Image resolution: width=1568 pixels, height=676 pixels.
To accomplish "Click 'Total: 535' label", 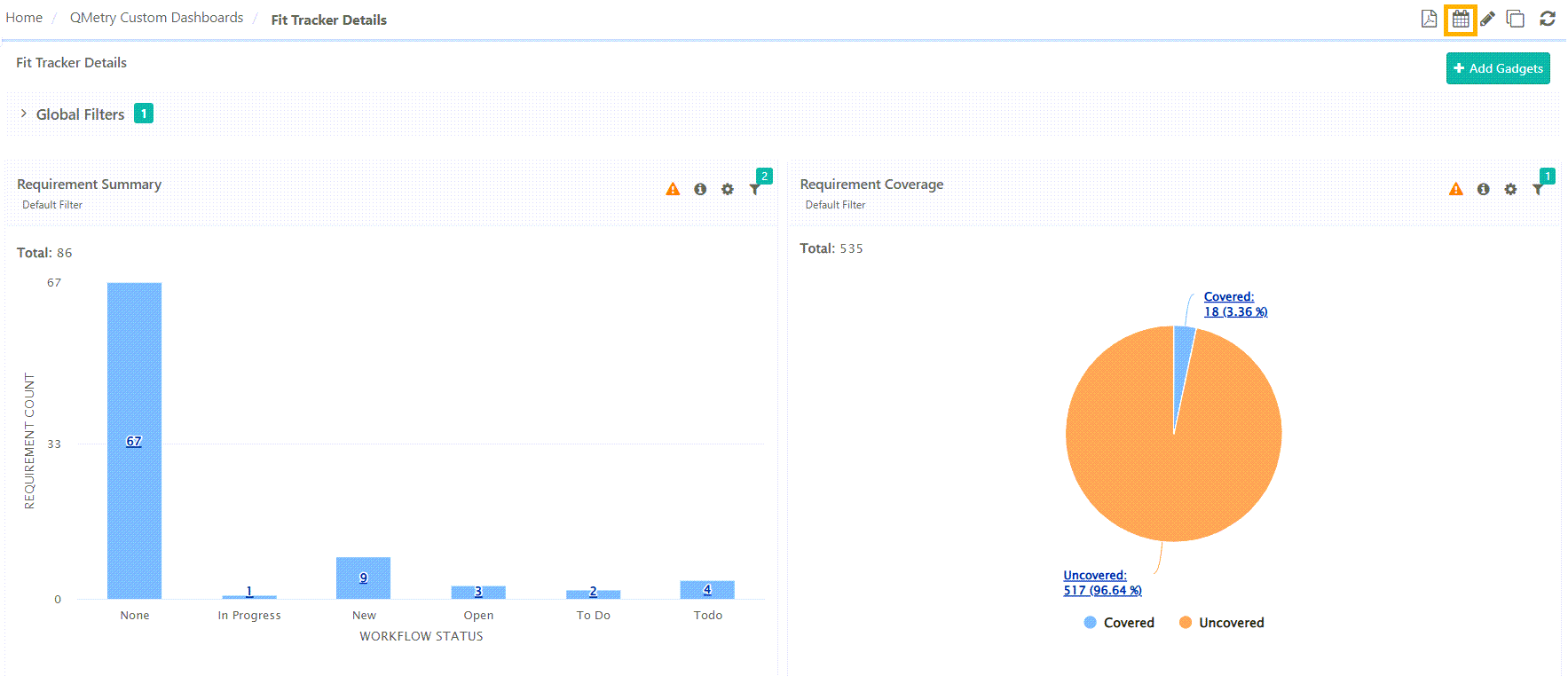I will [x=831, y=248].
